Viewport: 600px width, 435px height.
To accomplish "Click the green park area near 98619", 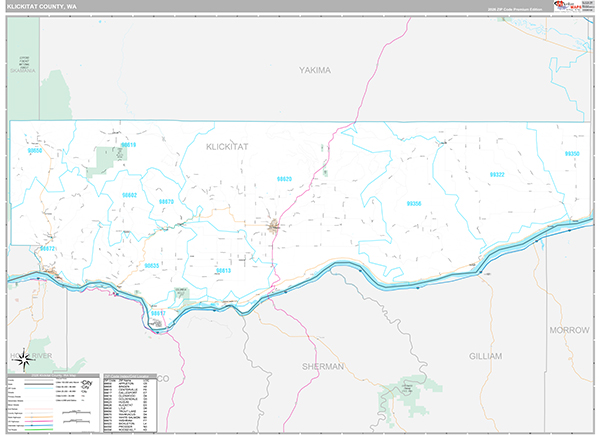I will [x=105, y=157].
